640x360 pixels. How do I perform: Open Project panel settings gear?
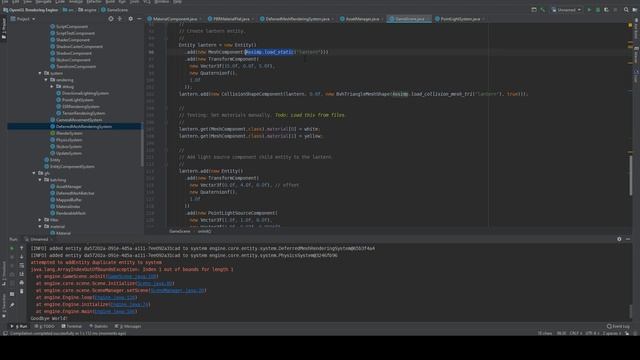pyautogui.click(x=131, y=19)
